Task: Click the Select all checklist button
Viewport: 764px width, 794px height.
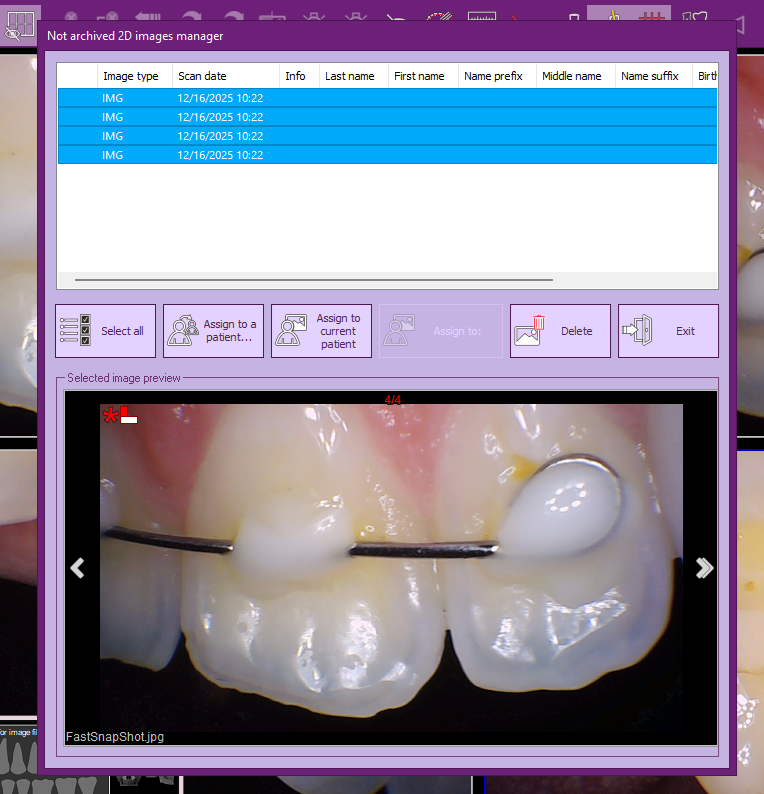Action: point(105,331)
